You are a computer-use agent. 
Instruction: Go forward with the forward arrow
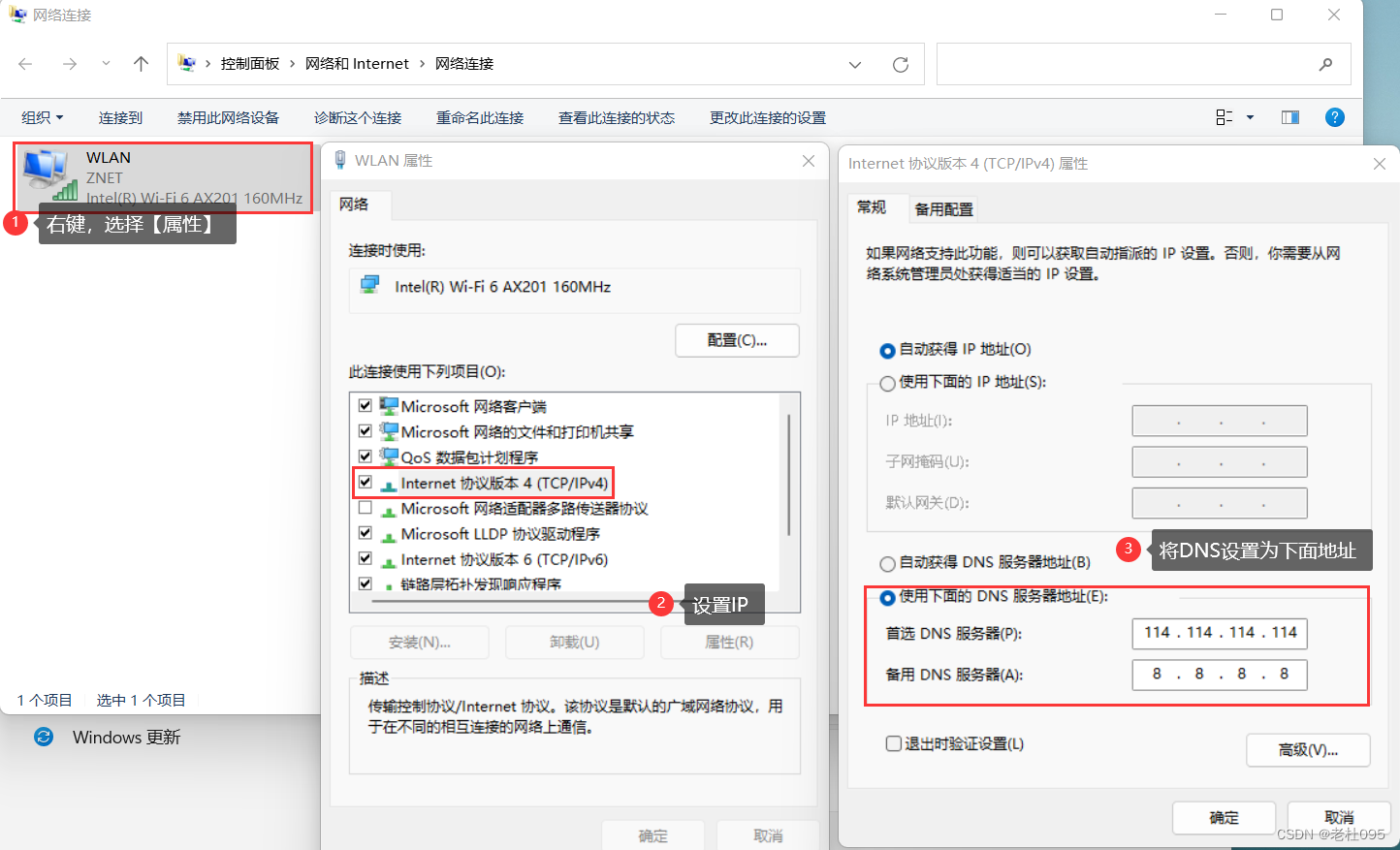click(x=70, y=64)
